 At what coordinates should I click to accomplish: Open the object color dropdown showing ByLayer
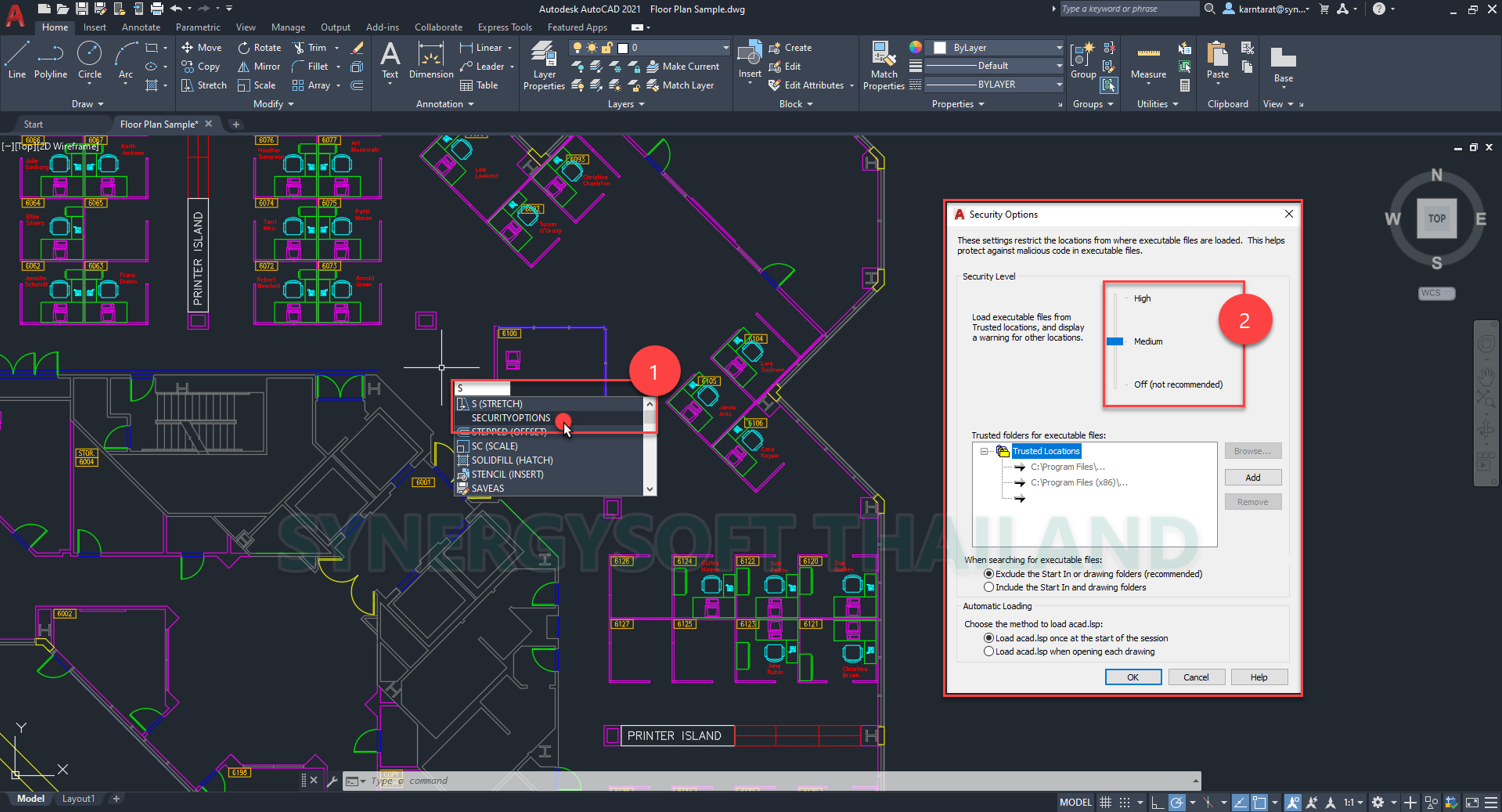click(1057, 47)
